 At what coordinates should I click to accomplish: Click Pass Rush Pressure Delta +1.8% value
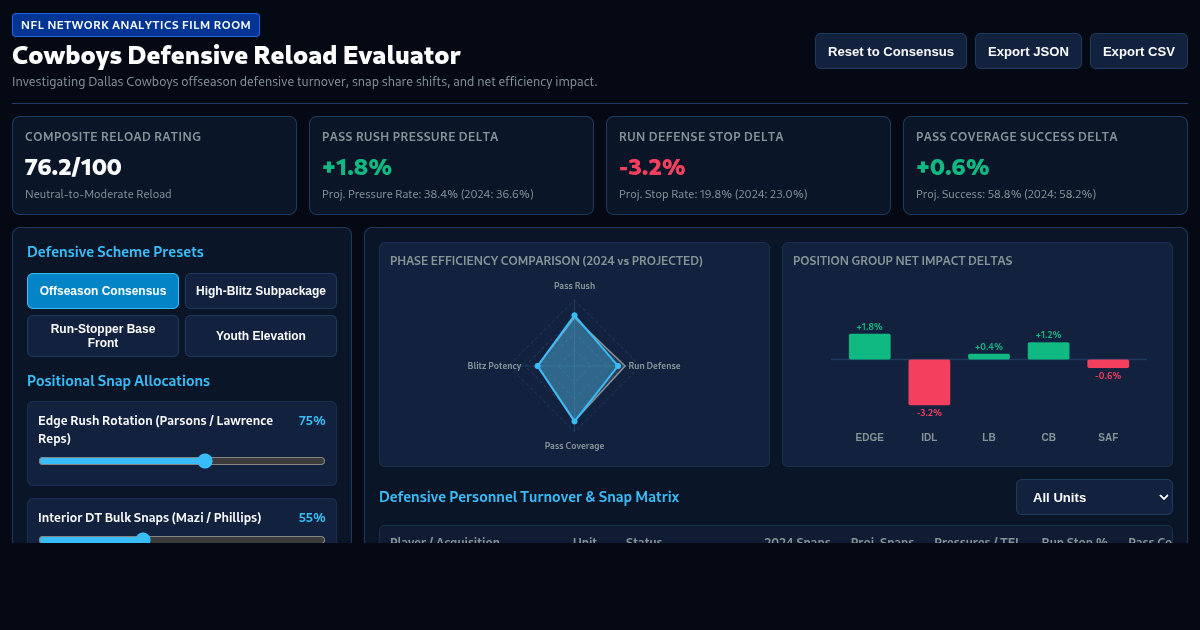click(x=357, y=167)
